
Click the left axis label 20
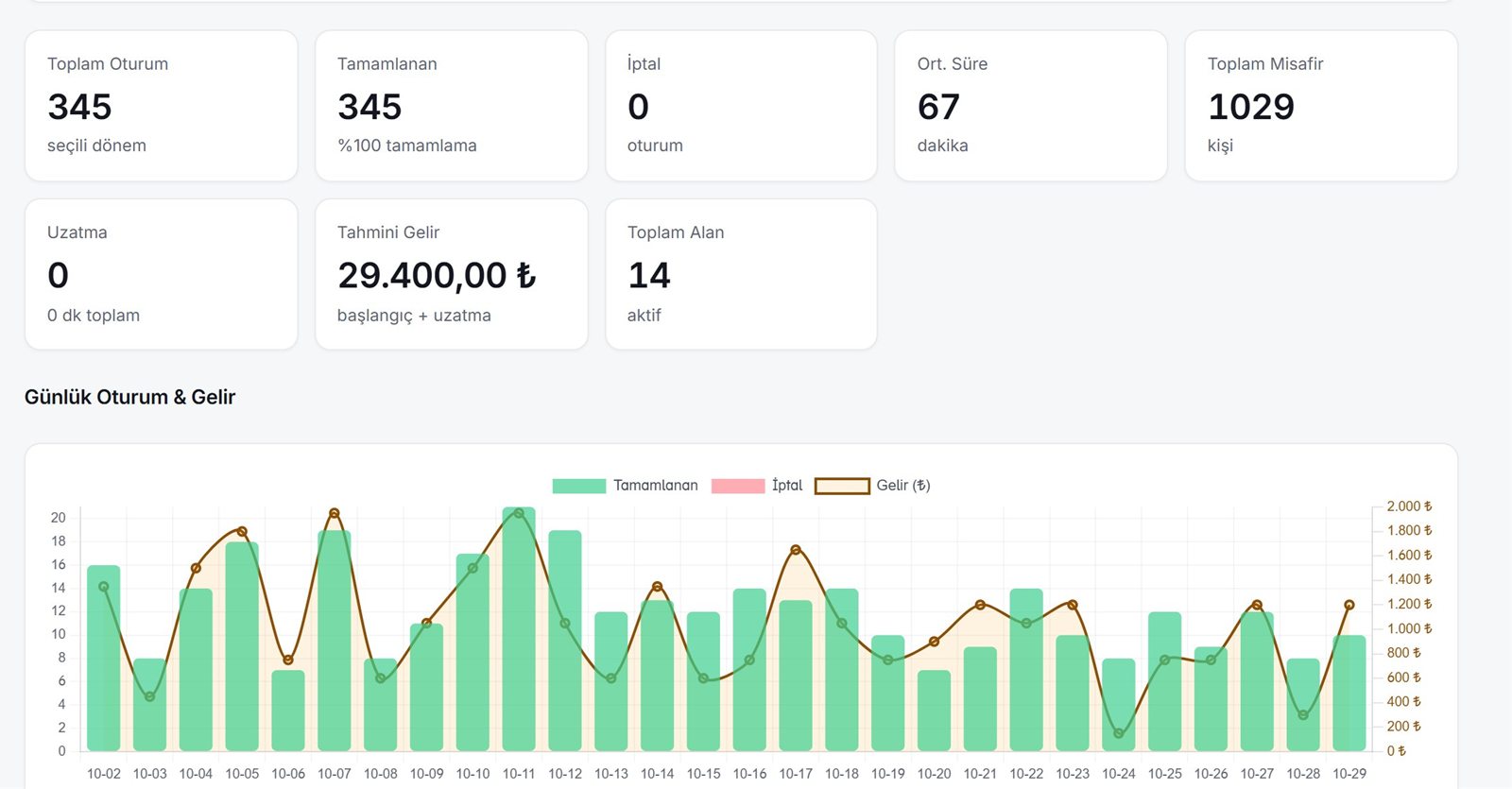[x=59, y=518]
